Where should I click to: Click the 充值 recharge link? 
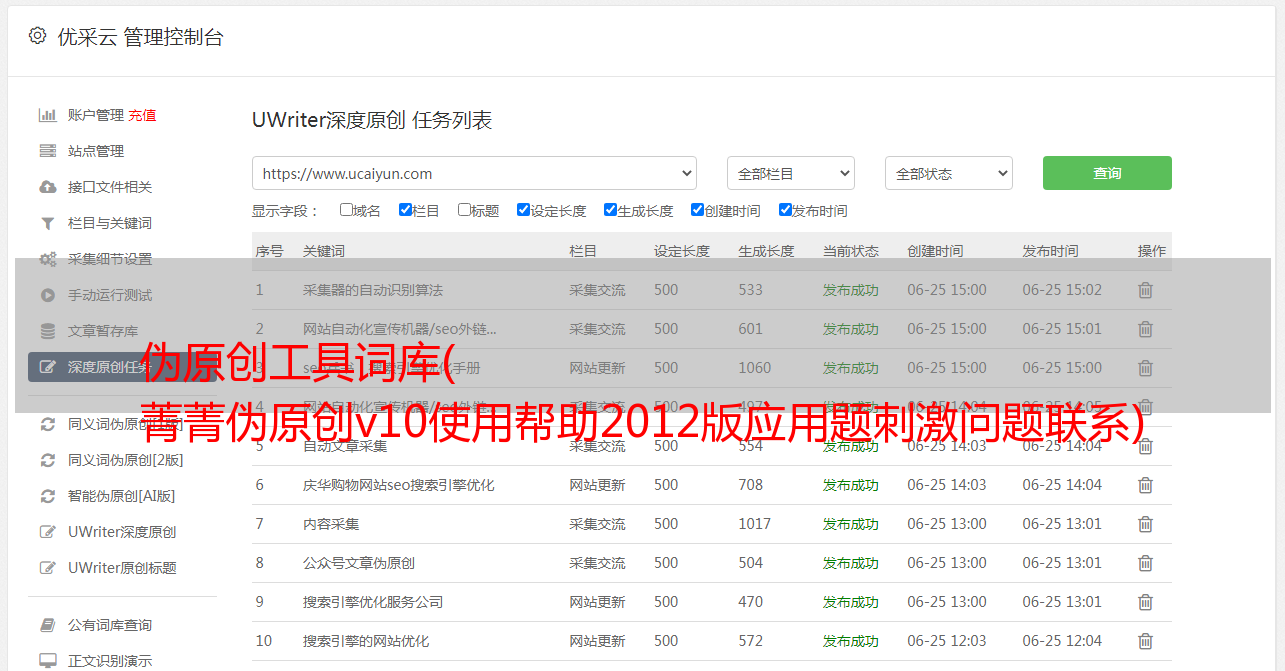point(142,115)
